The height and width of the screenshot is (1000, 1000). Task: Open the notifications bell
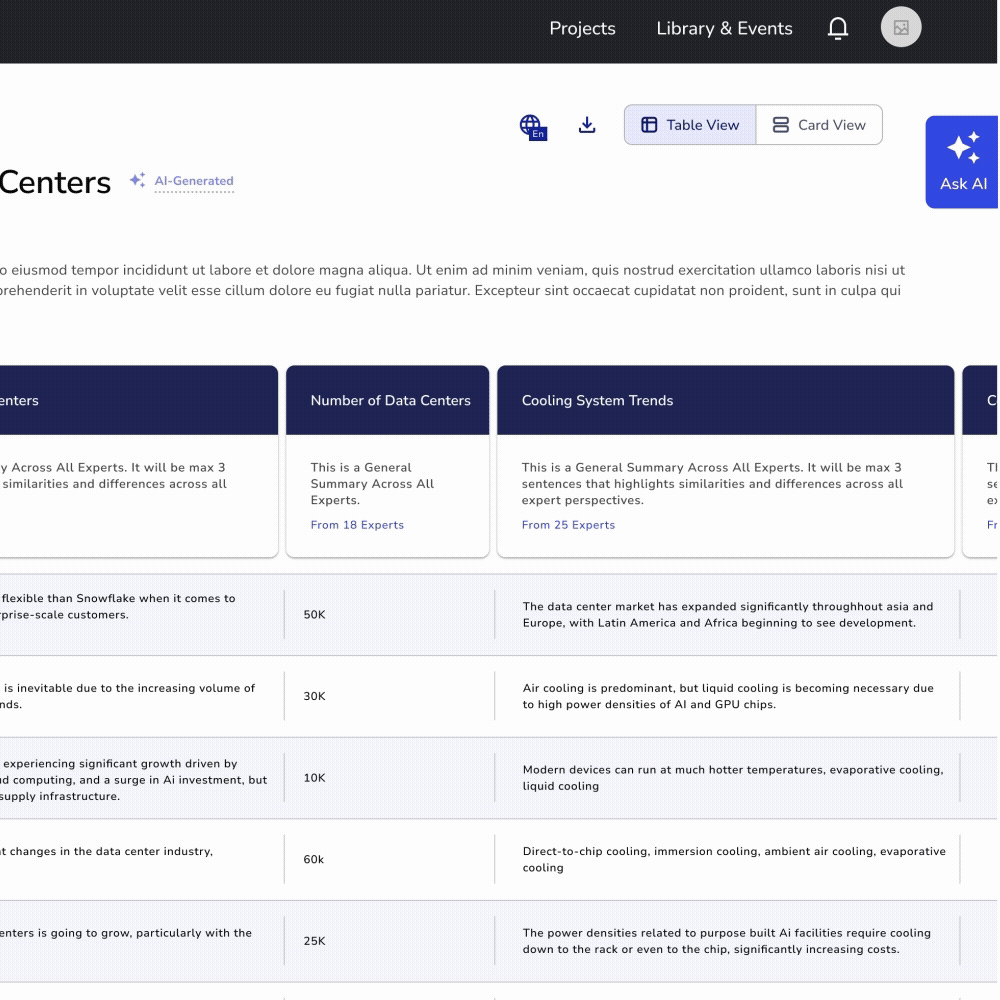(838, 29)
